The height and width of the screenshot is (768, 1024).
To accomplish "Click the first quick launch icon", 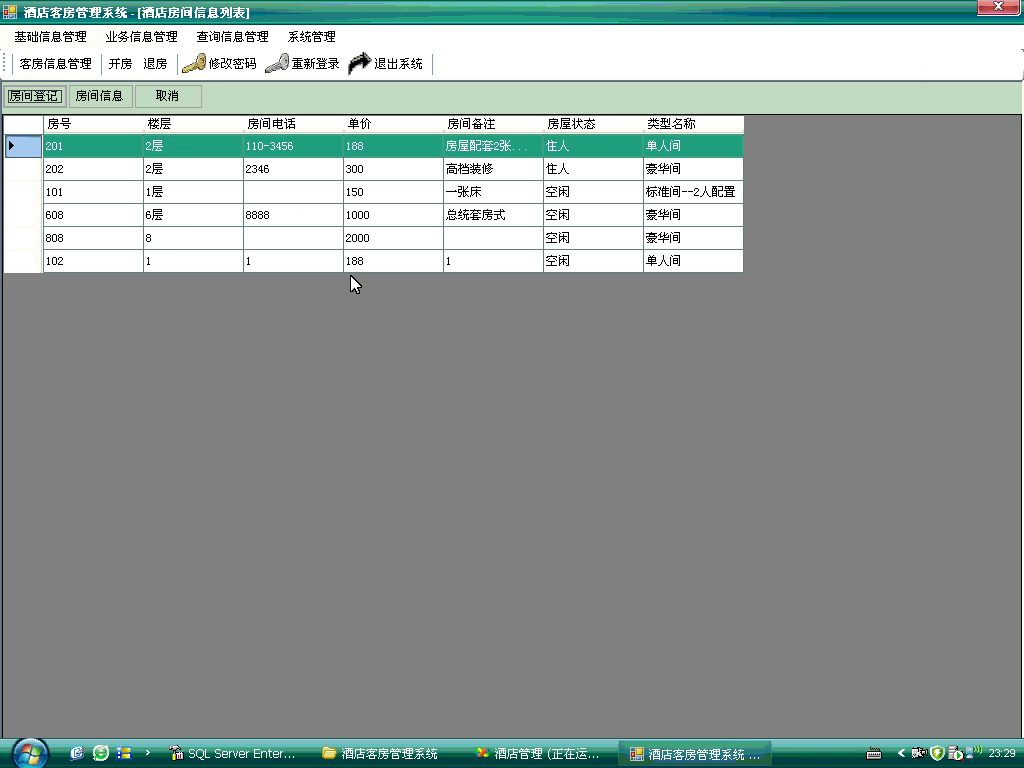I will [77, 753].
